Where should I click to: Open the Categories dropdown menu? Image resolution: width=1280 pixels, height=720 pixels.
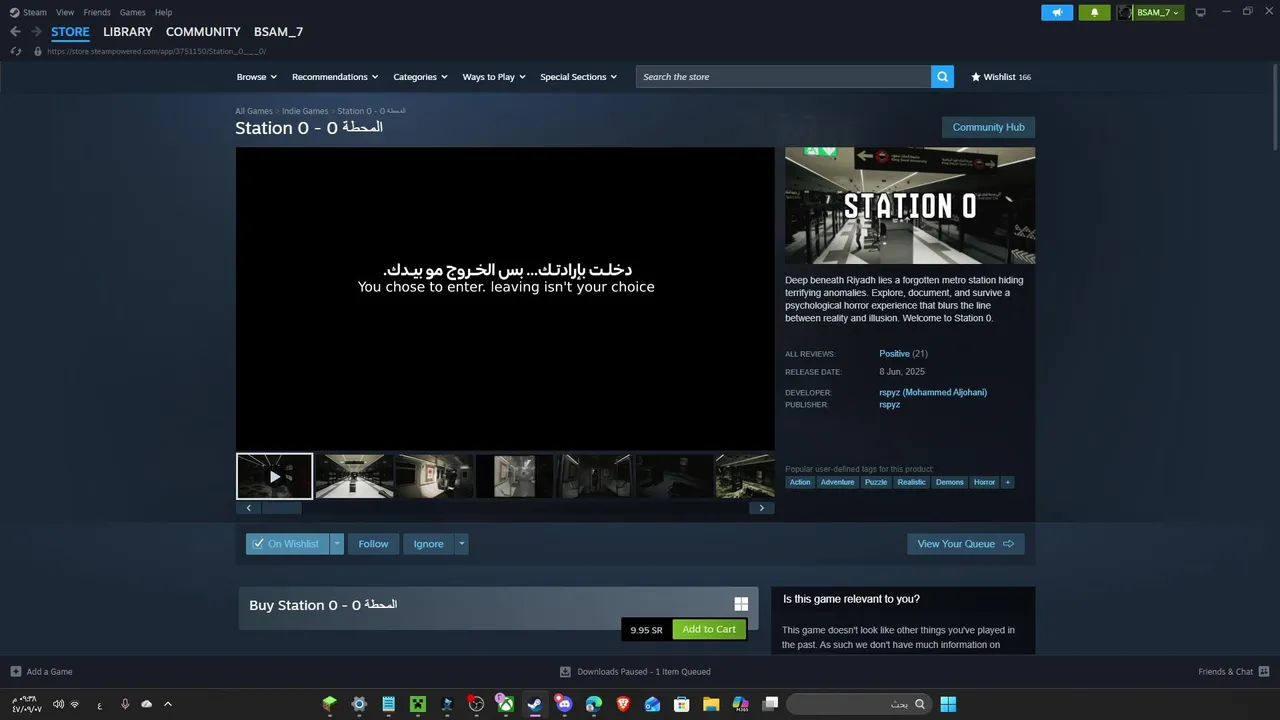tap(420, 77)
